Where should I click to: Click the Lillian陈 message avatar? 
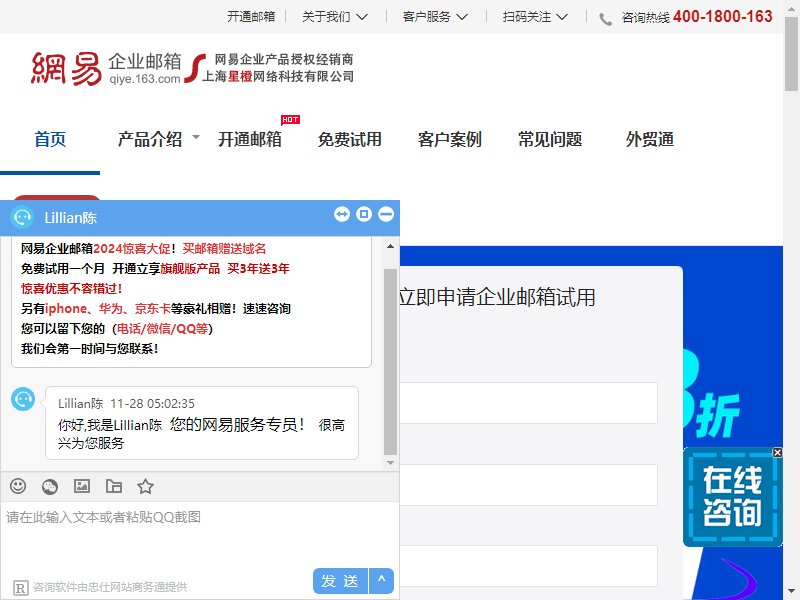point(23,399)
